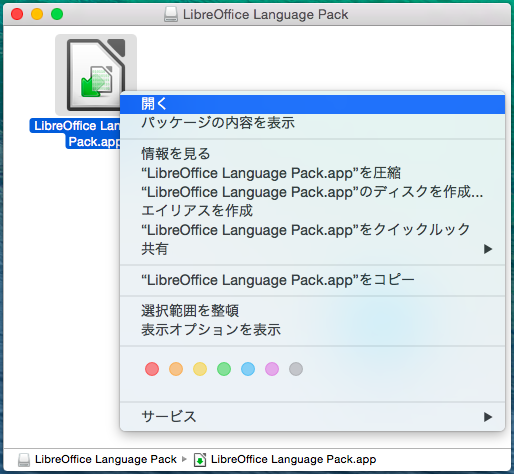The image size is (514, 474).
Task: Click LibreOffice Language Pack volume in path bar
Action: pos(106,459)
